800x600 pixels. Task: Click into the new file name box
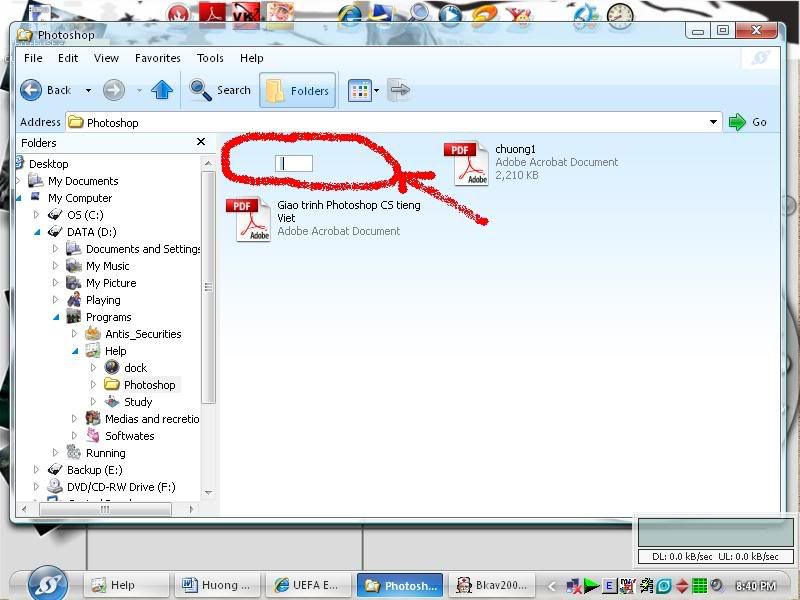pyautogui.click(x=294, y=163)
